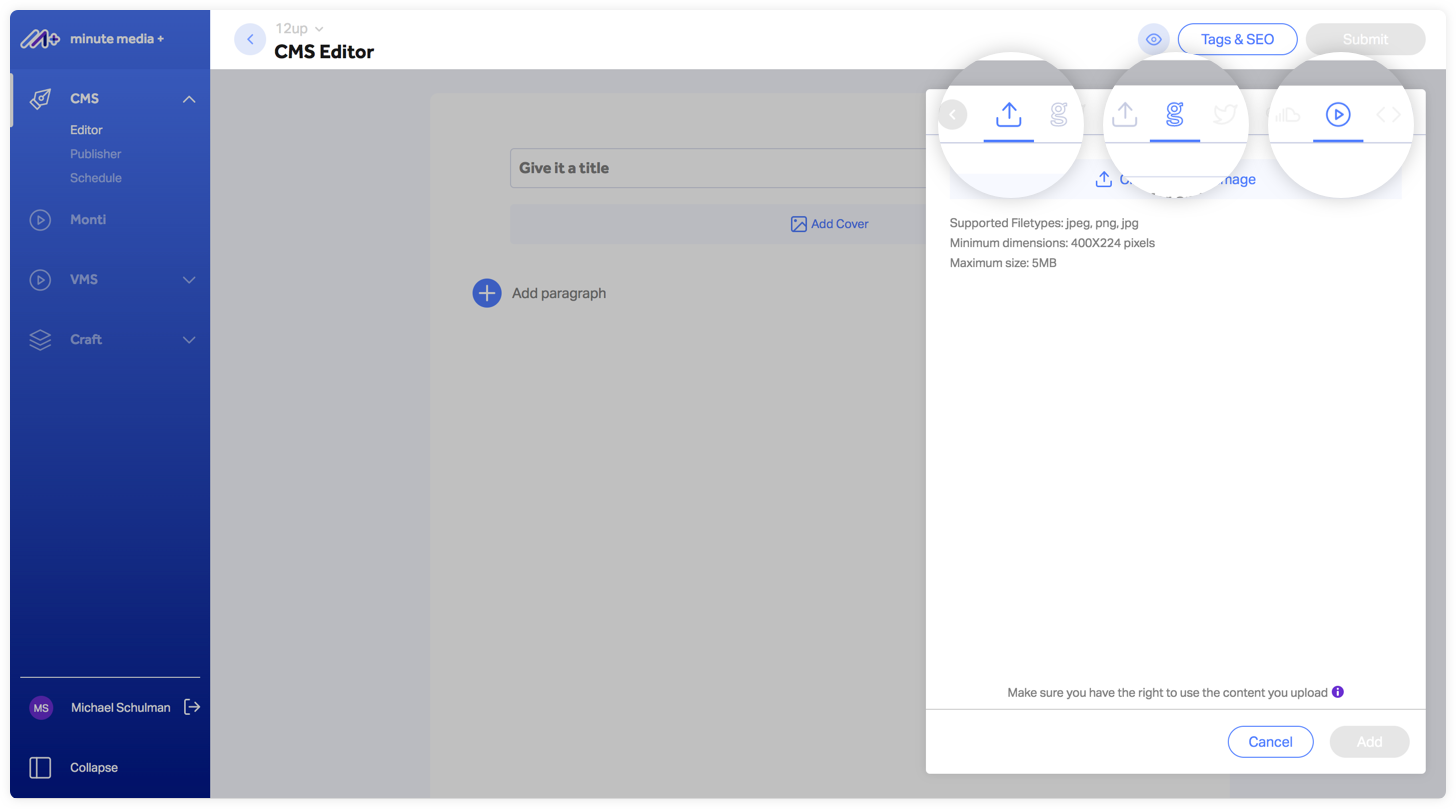Viewport: 1456px width, 809px height.
Task: Open the Monti section label
Action: click(88, 219)
